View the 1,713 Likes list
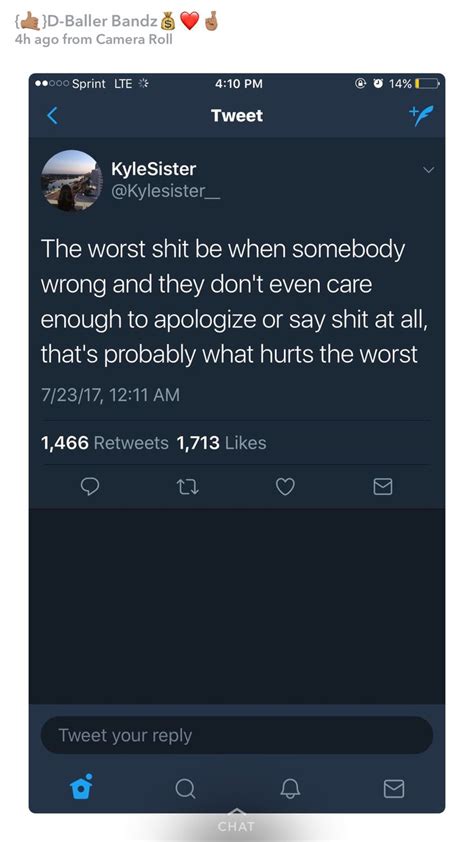The height and width of the screenshot is (842, 474). click(221, 443)
